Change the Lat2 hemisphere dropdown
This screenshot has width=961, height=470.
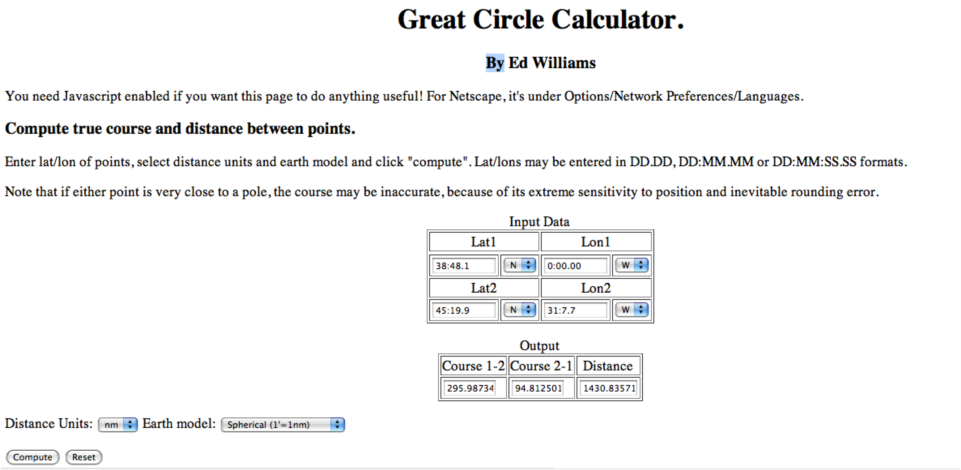coord(518,310)
